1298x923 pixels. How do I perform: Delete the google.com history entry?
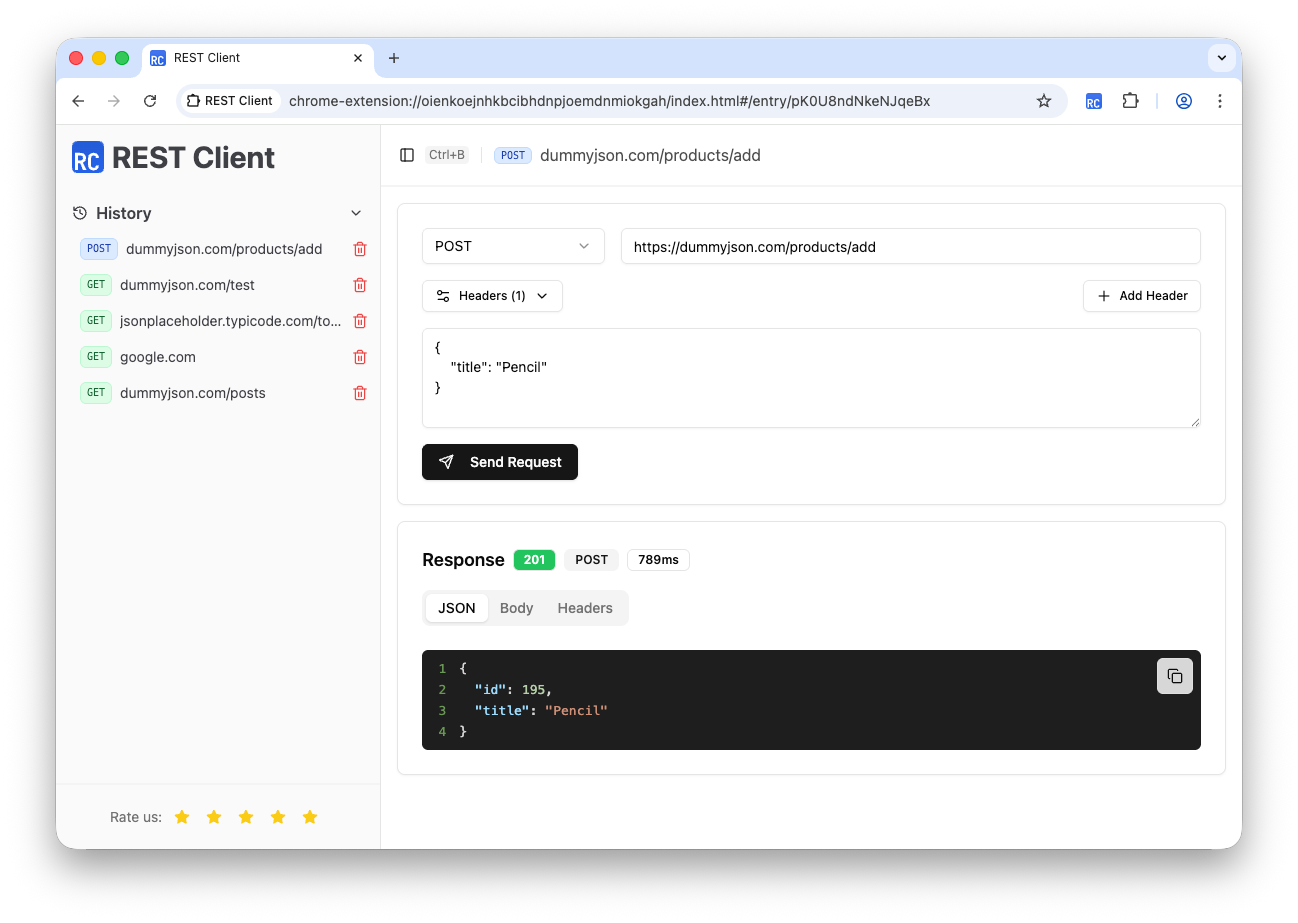coord(360,356)
